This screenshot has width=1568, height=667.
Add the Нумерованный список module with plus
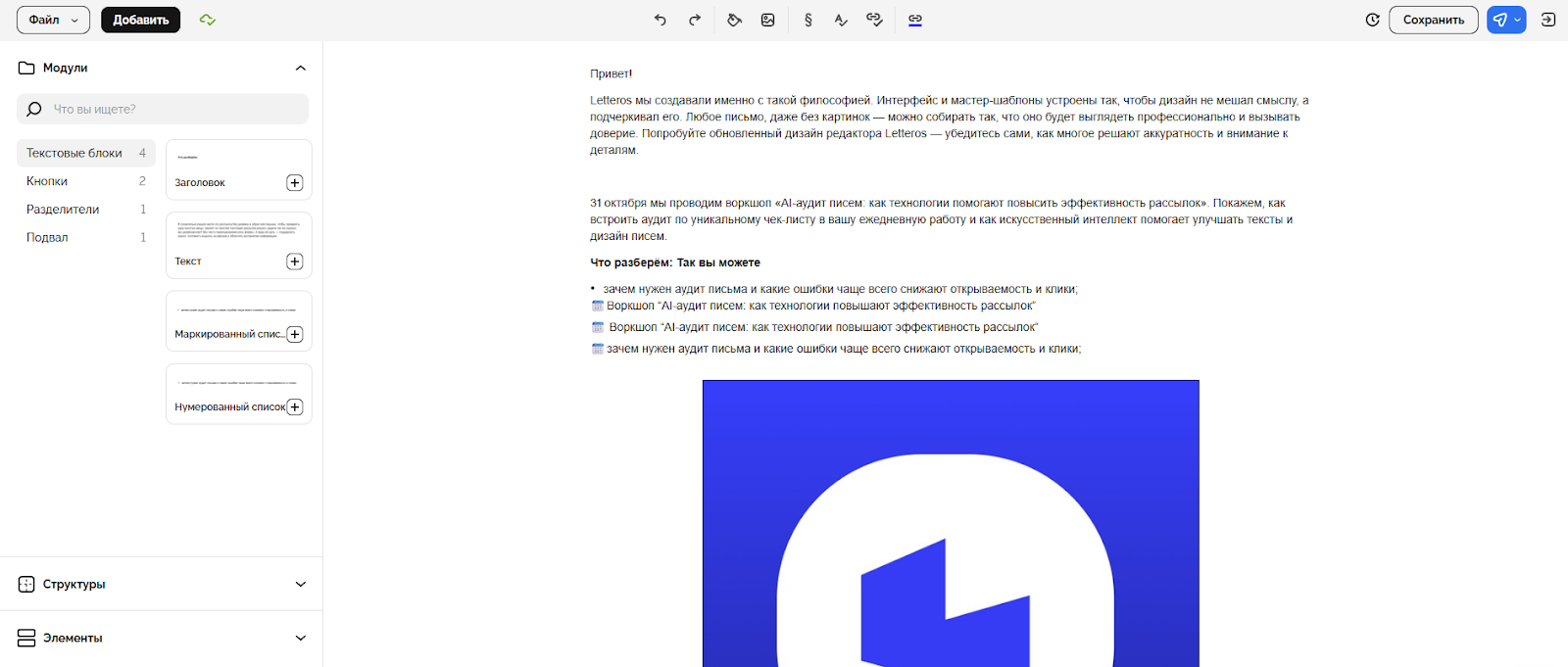294,407
